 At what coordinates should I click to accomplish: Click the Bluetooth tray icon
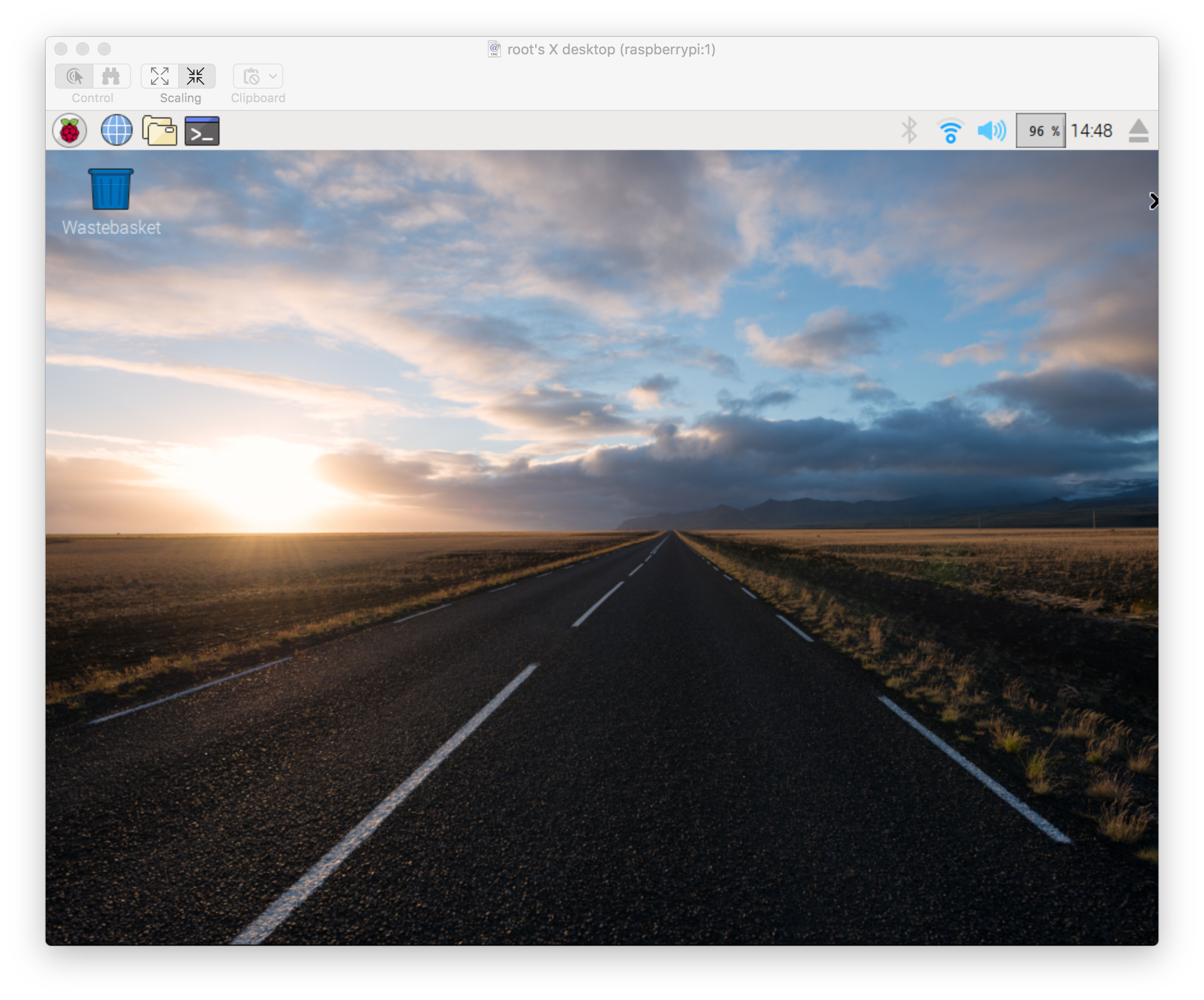(909, 131)
